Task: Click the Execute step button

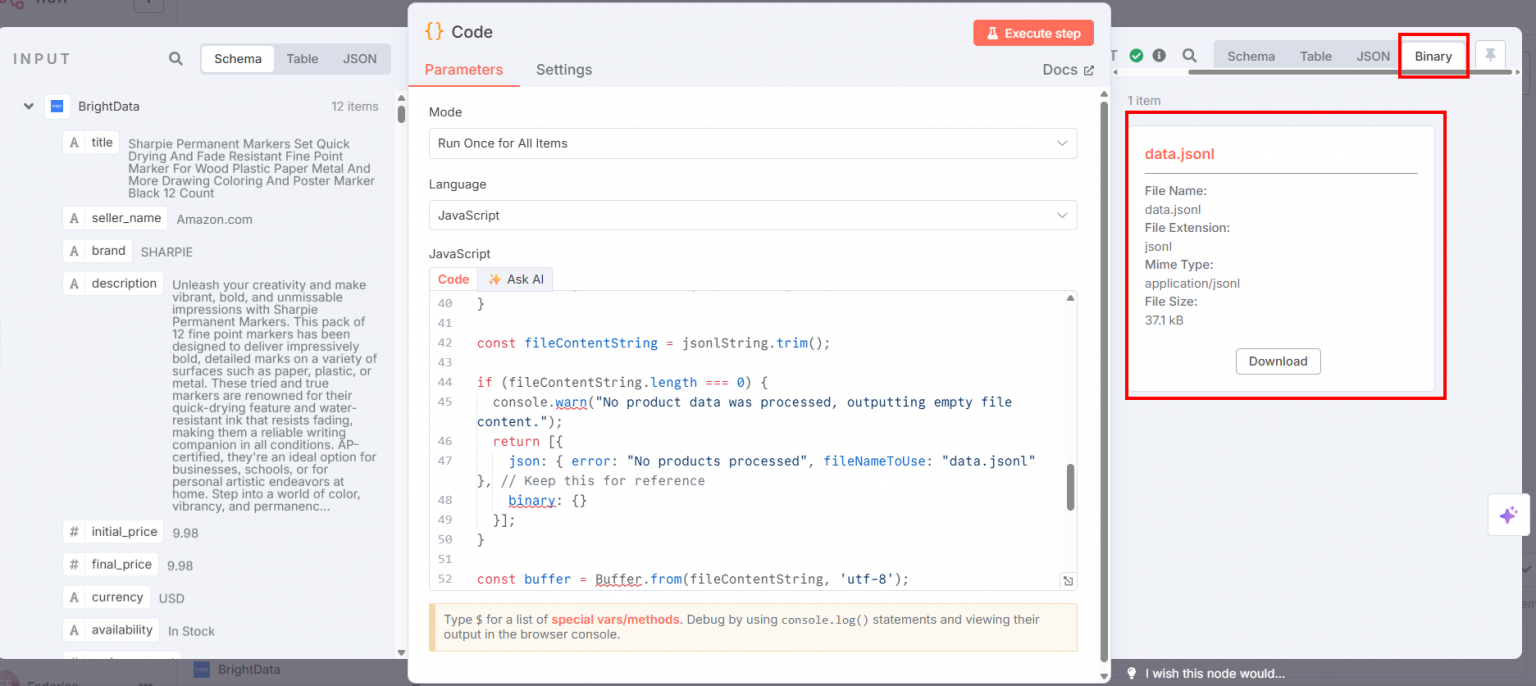Action: [x=1033, y=32]
